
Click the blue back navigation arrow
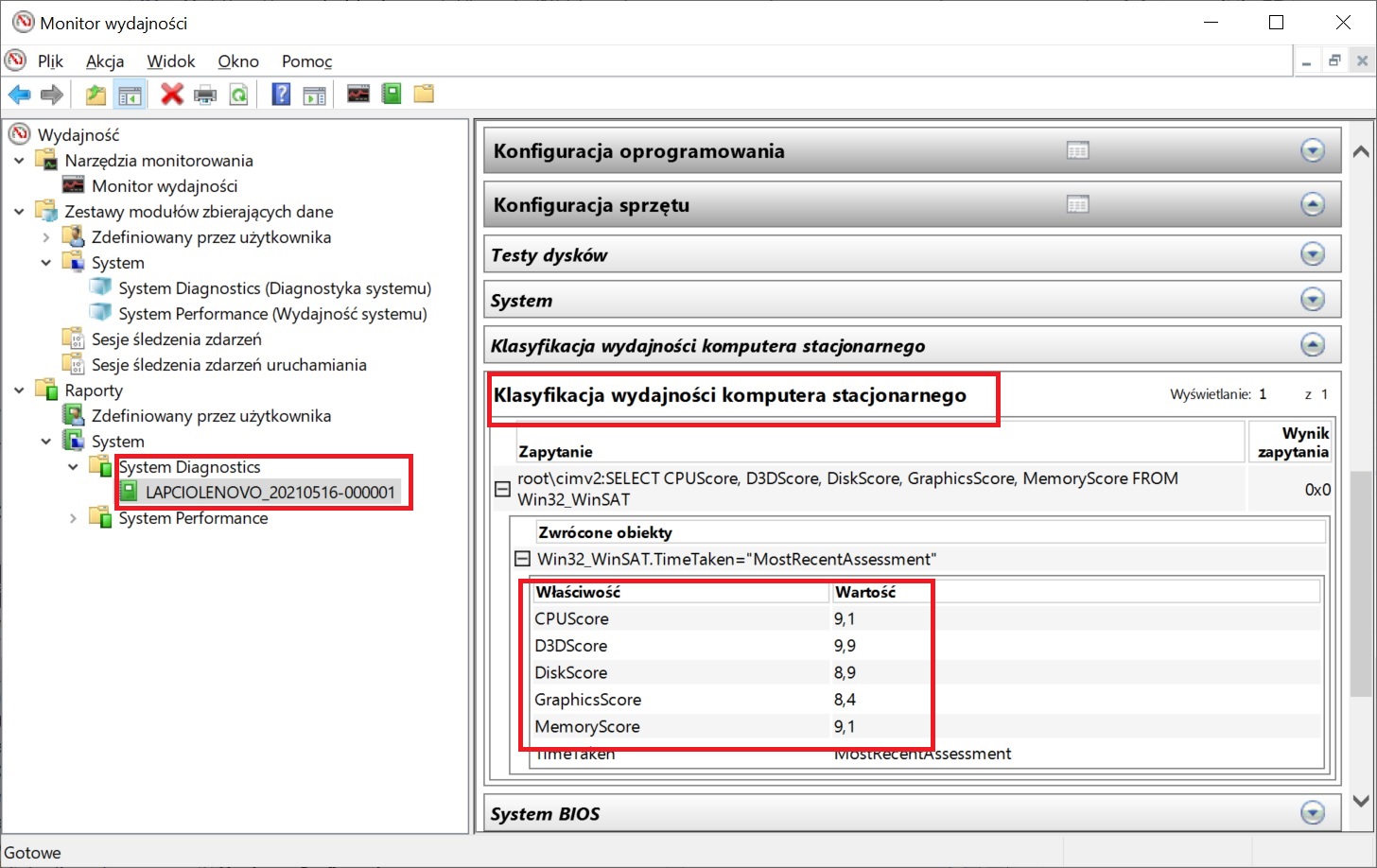click(x=19, y=94)
